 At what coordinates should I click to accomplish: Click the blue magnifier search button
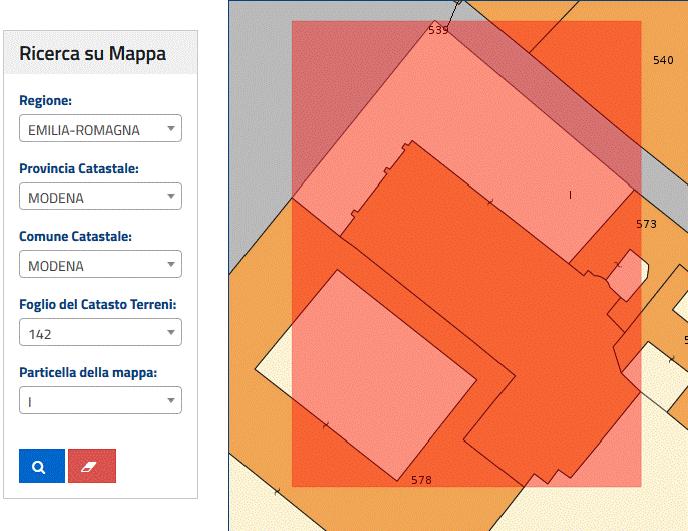click(42, 466)
